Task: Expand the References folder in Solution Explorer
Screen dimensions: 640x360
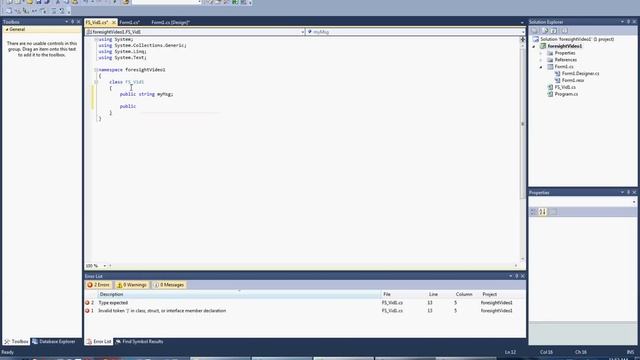Action: point(541,60)
